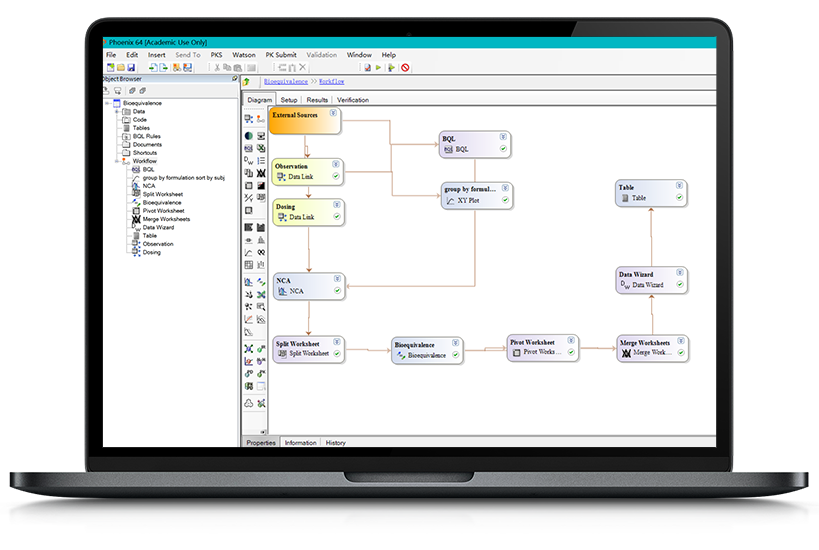Select the X/Y ratio palette tool
The image size is (819, 550).
pyautogui.click(x=249, y=198)
